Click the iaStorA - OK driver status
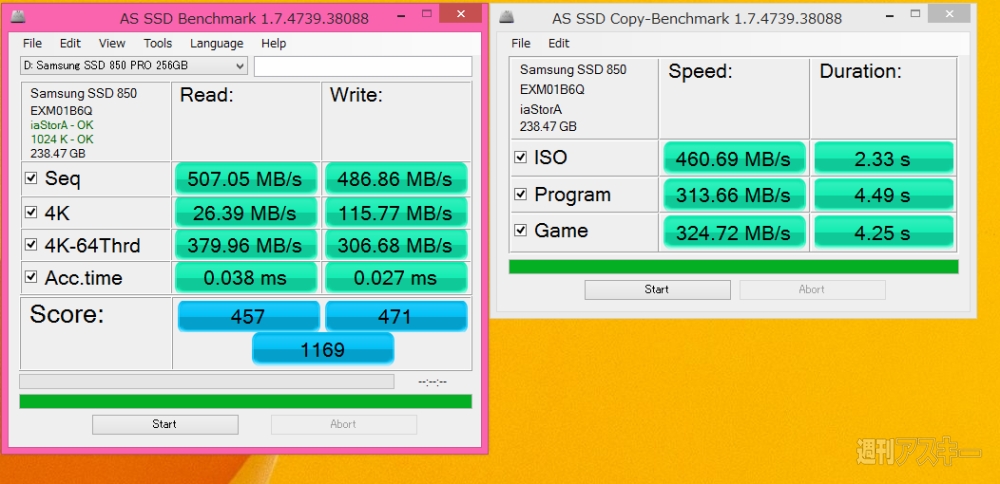This screenshot has width=1000, height=484. (62, 125)
